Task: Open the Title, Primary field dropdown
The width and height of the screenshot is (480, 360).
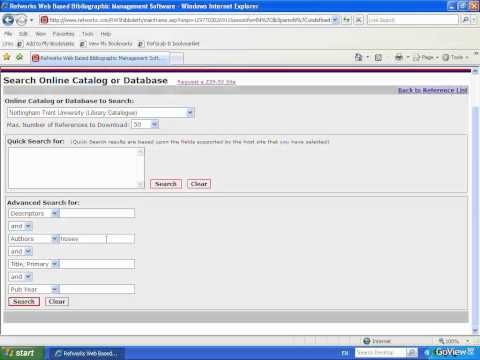Action: pos(55,264)
